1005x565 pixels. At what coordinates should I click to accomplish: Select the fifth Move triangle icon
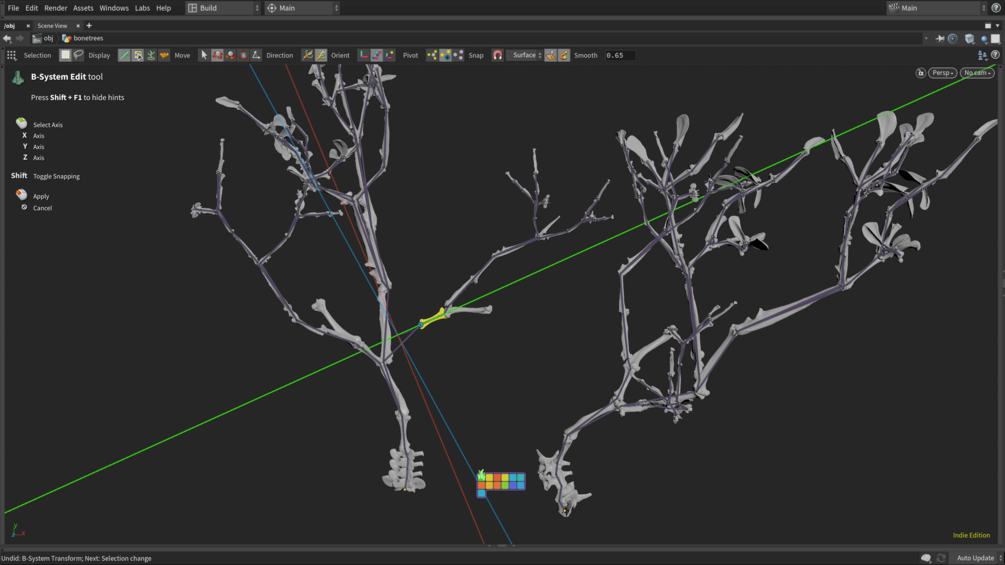coord(256,56)
